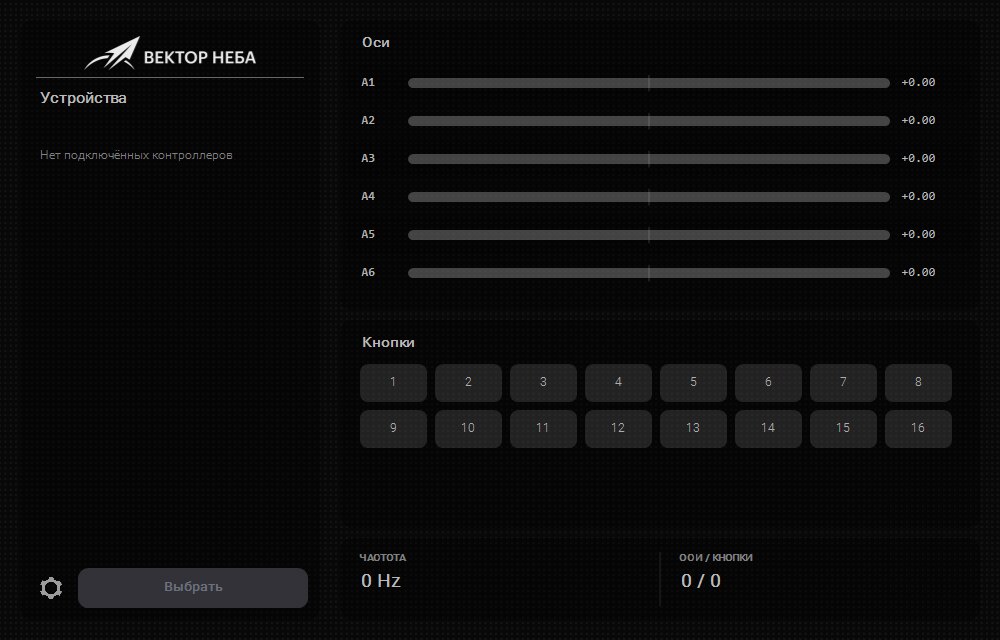Select button indicator 2

468,382
